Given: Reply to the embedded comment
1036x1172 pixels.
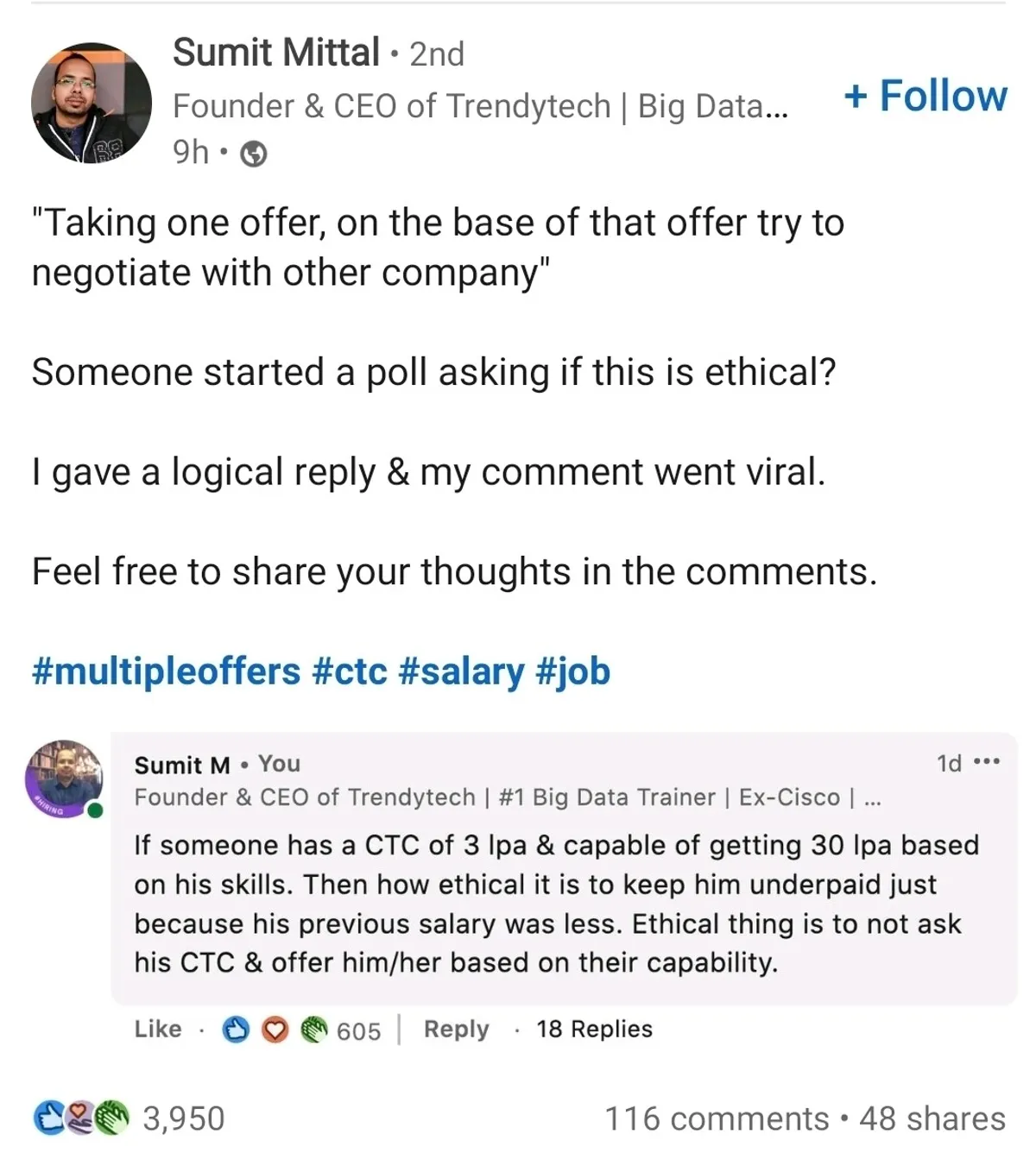Looking at the screenshot, I should (x=456, y=1029).
